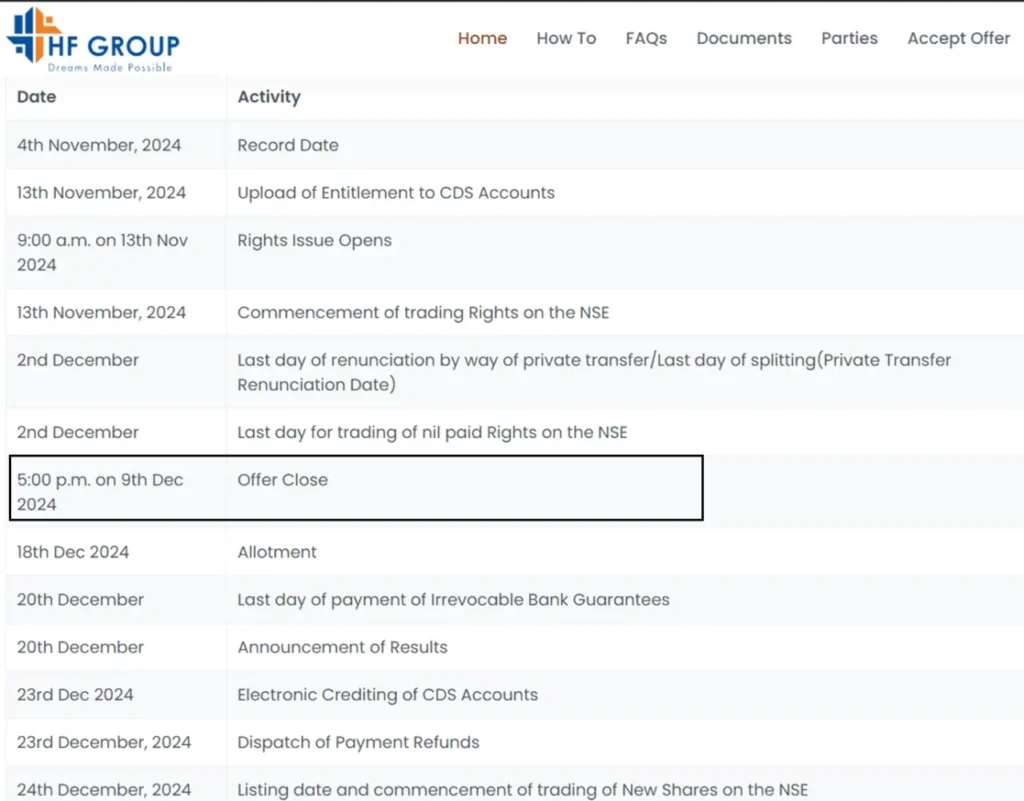This screenshot has height=801, width=1024.
Task: Click Upload of Entitlement to CDS Accounts
Action: 396,193
